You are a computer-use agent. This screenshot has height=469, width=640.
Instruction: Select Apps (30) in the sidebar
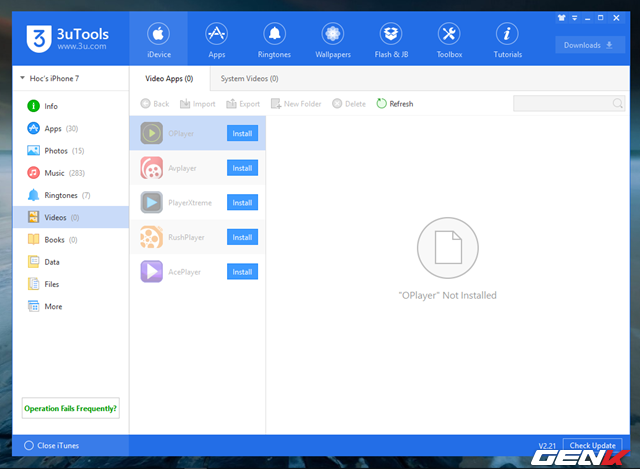(x=71, y=129)
